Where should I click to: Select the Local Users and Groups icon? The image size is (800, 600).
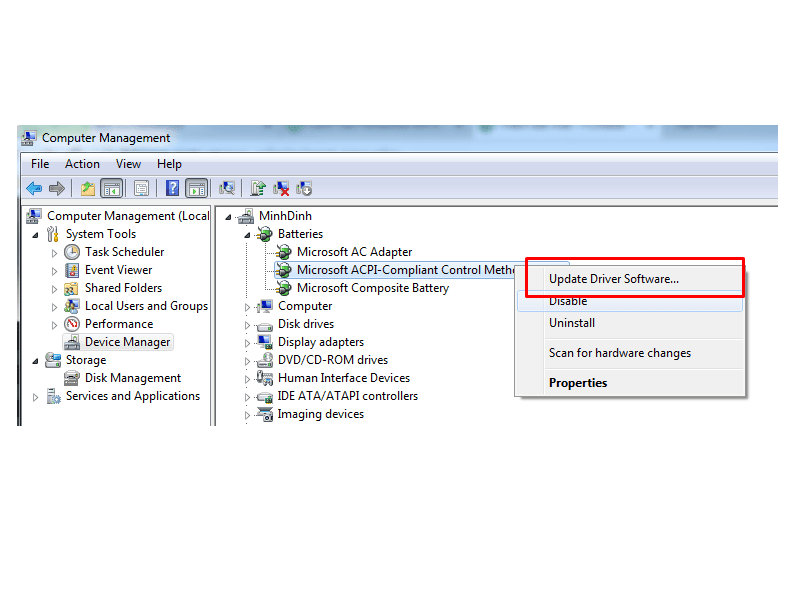[x=71, y=306]
